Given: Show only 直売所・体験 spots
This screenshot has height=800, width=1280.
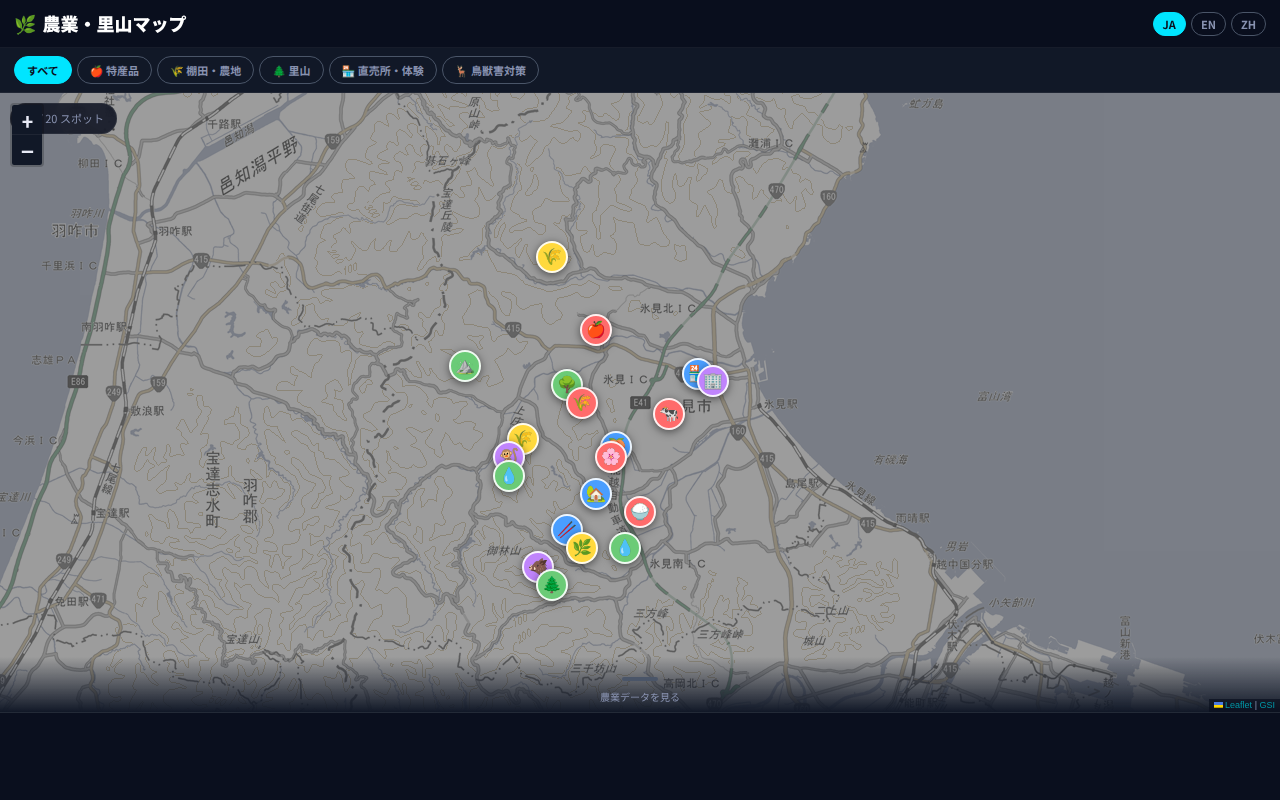Looking at the screenshot, I should click(382, 70).
